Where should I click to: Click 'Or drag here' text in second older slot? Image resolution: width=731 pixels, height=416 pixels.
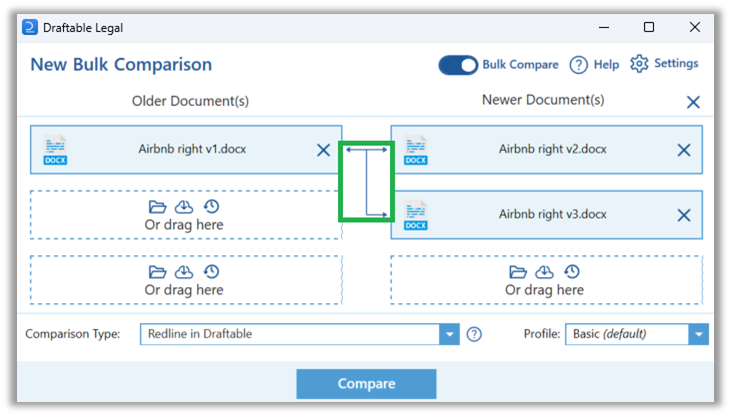click(x=184, y=225)
